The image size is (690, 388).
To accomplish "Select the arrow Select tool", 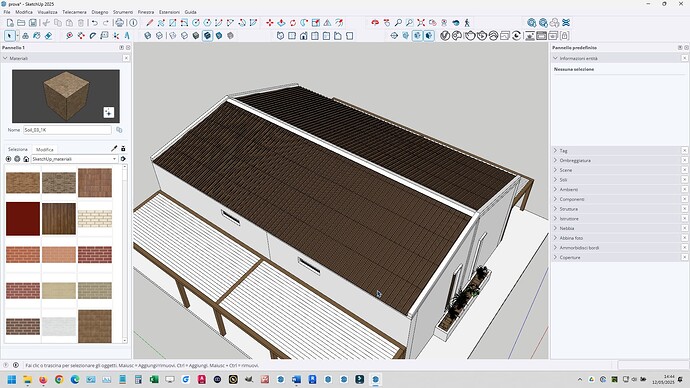I will 10,36.
